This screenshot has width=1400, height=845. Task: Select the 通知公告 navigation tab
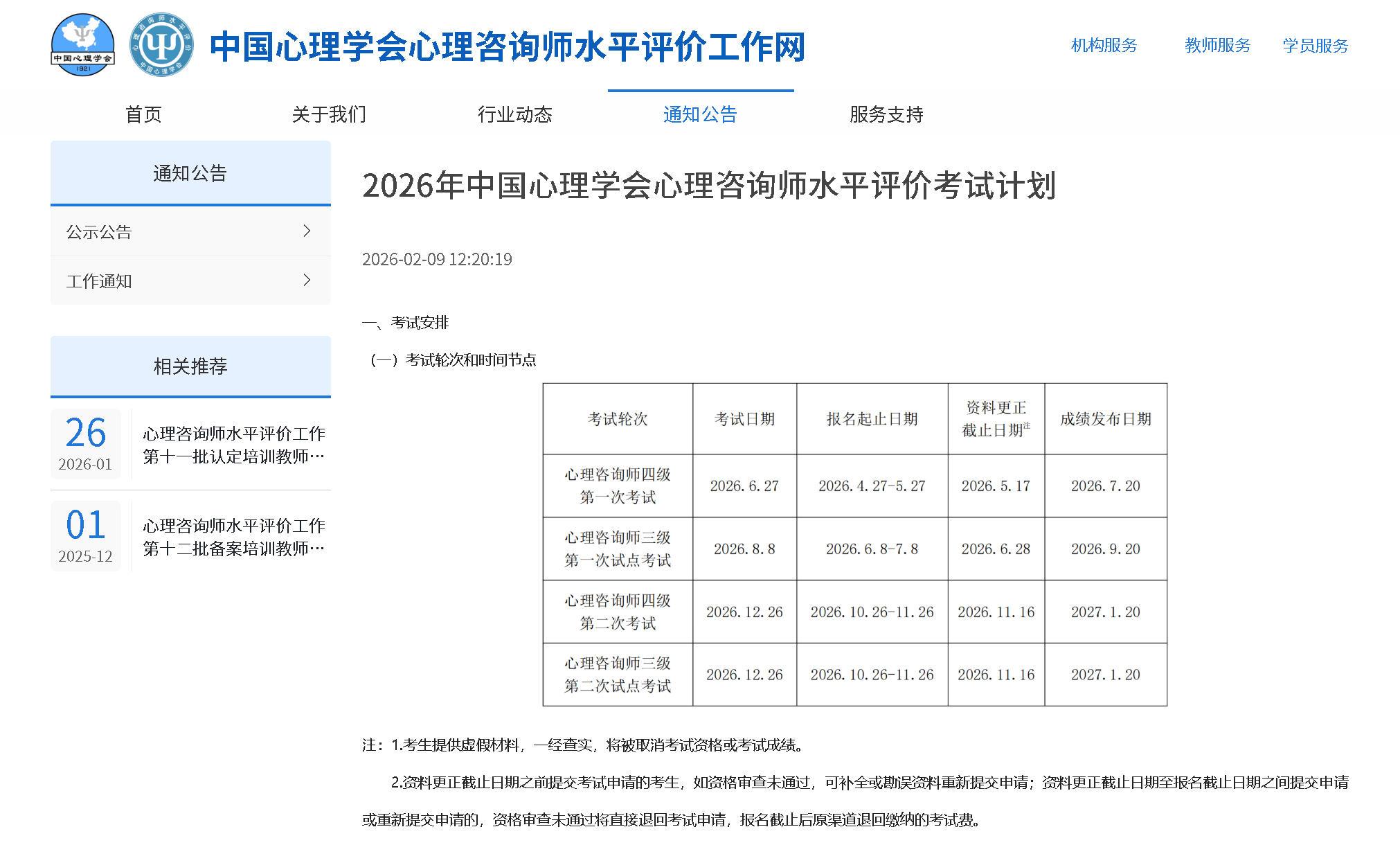coord(700,114)
